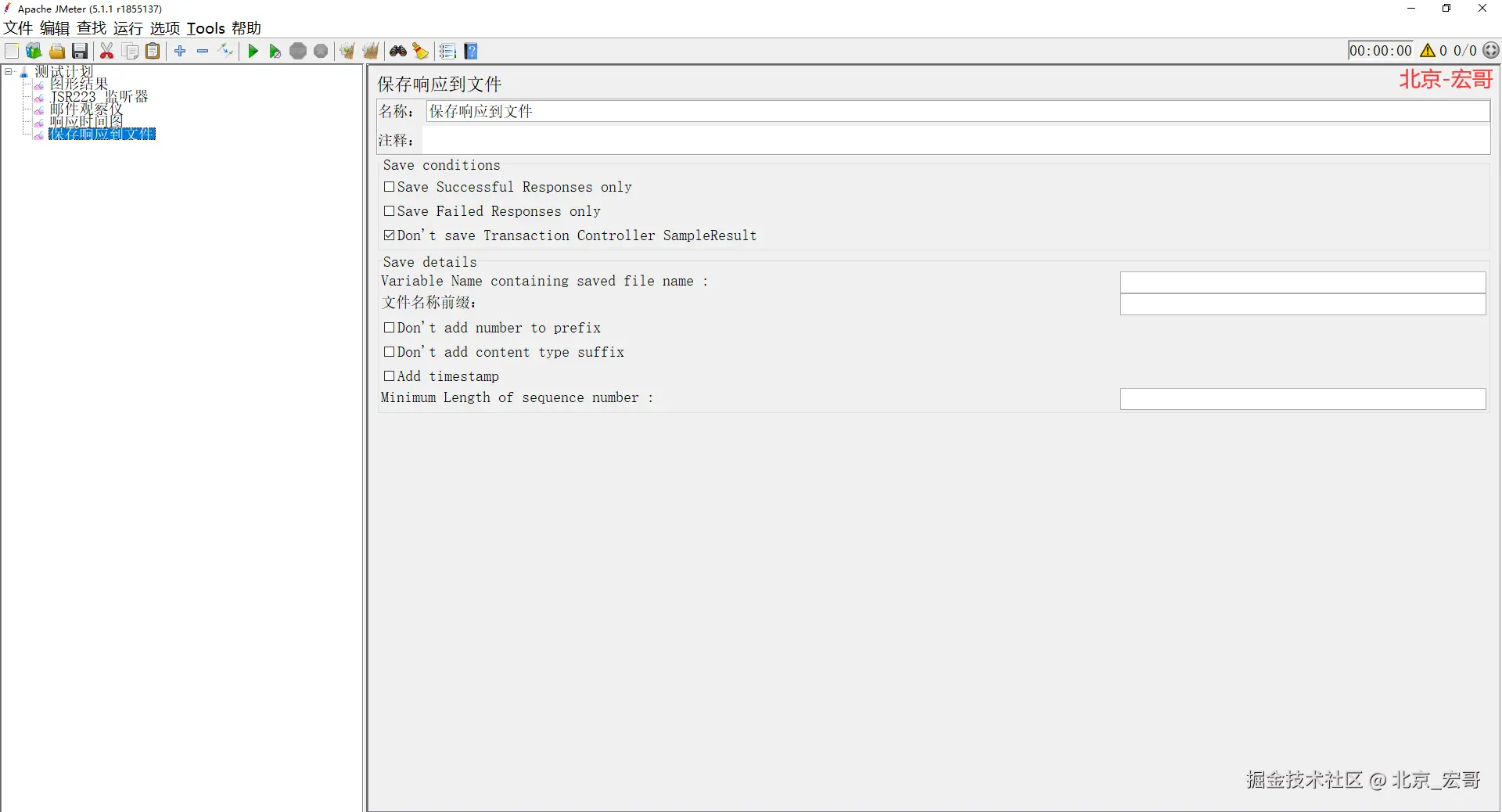Click the Function Helper list icon
Viewport: 1502px width, 812px height.
click(x=447, y=52)
